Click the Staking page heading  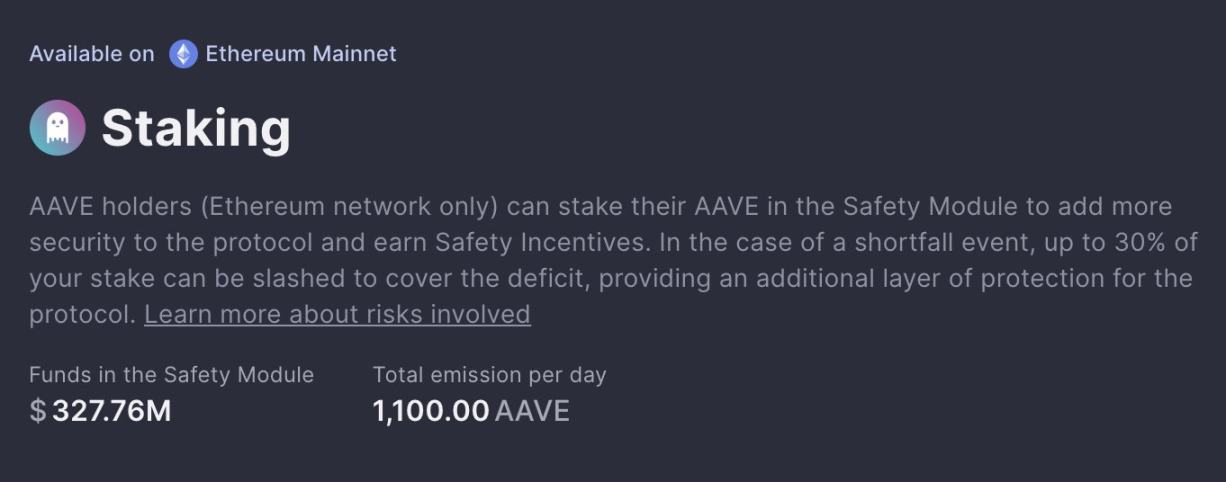pyautogui.click(x=196, y=129)
